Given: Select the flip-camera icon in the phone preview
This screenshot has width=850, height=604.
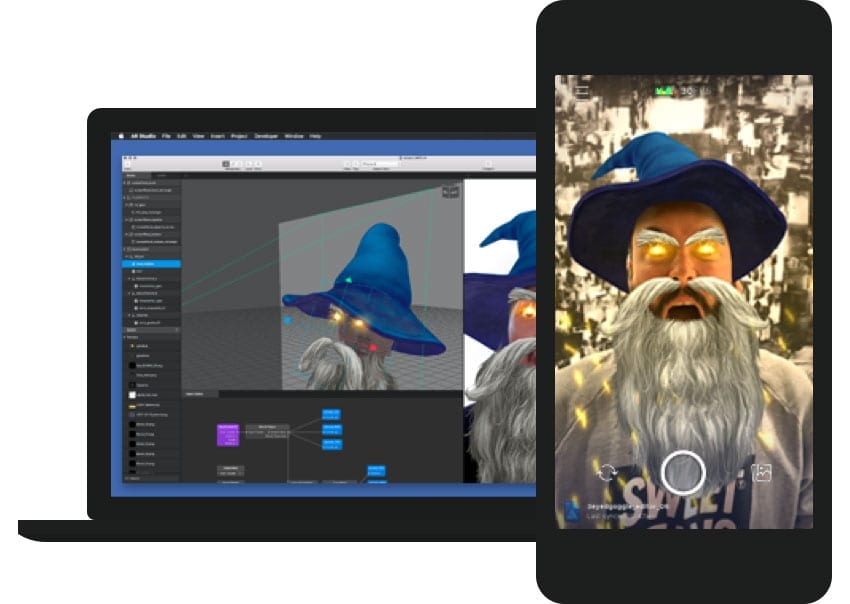Looking at the screenshot, I should point(608,471).
